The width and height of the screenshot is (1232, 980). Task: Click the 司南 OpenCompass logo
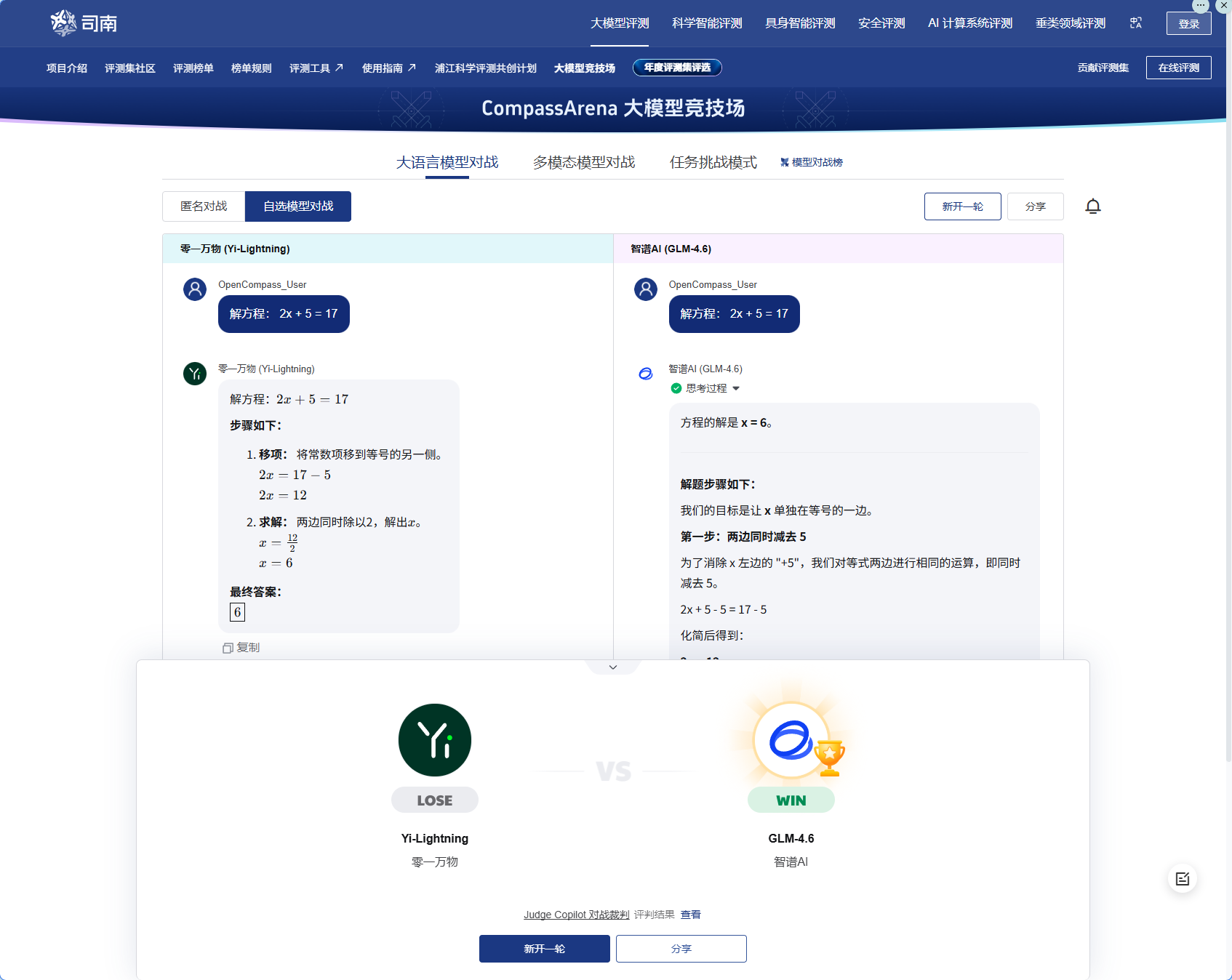pyautogui.click(x=84, y=23)
